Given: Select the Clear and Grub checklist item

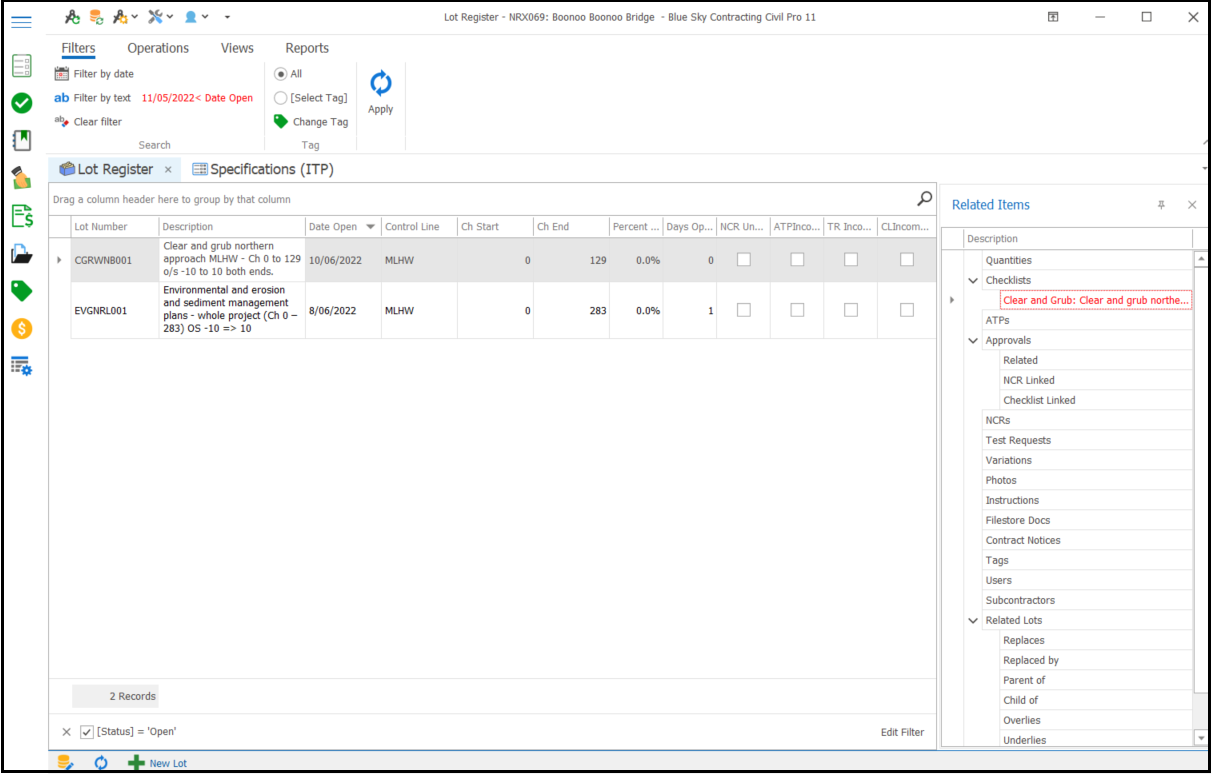Looking at the screenshot, I should coord(1096,300).
